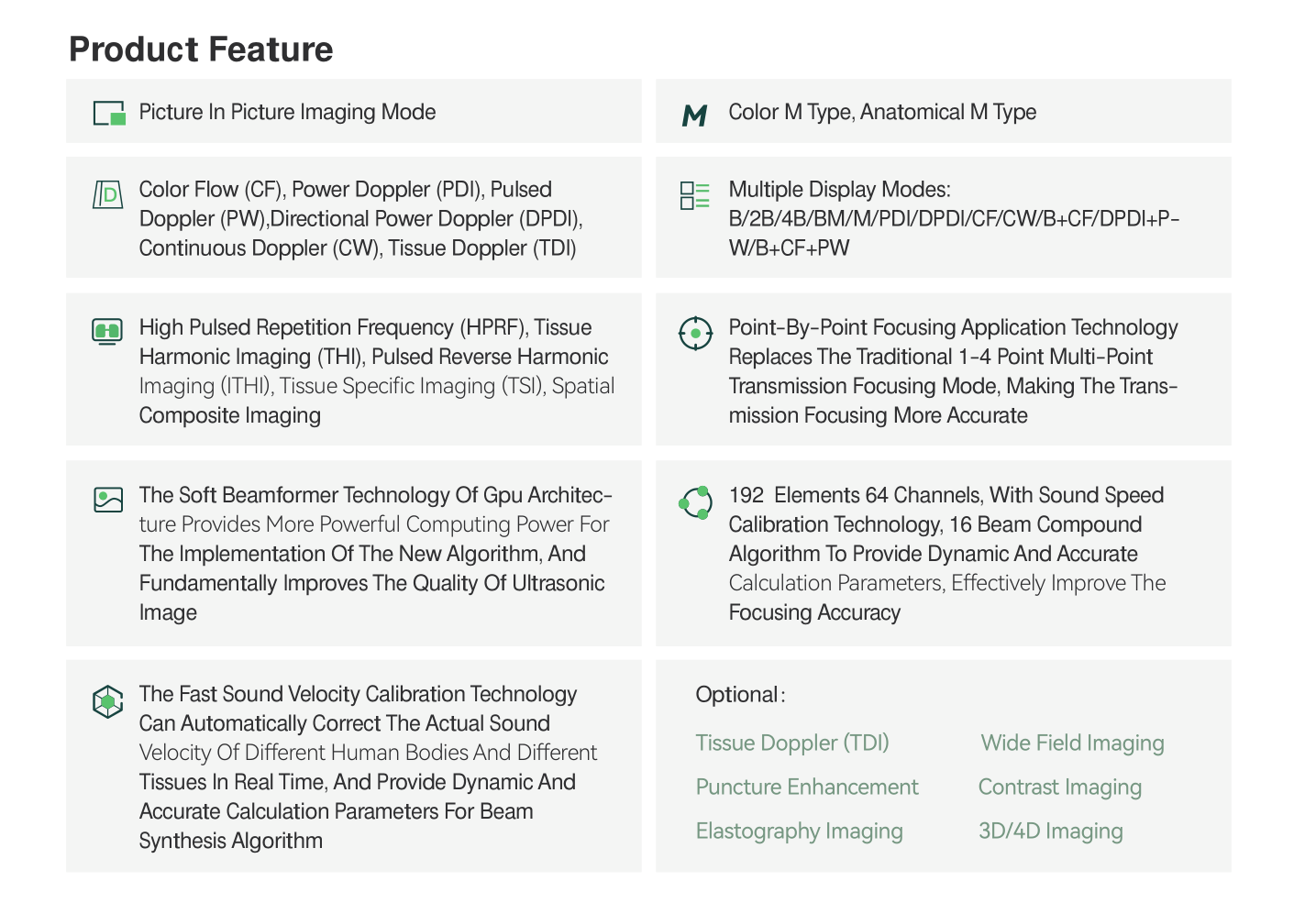Screen dimensions: 1316x903
Task: Click the Color M Type 'M' icon
Action: click(x=695, y=115)
